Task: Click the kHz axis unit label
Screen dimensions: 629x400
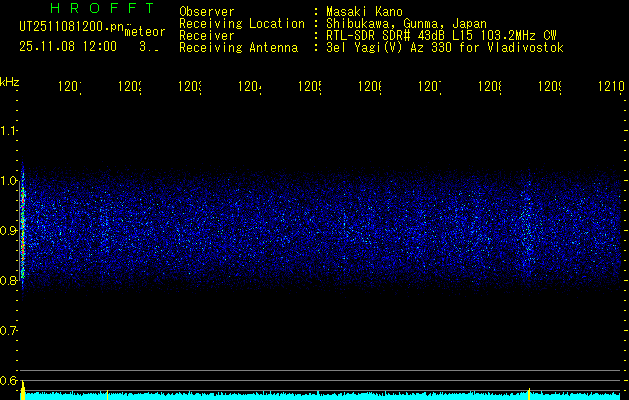Action: [10, 81]
